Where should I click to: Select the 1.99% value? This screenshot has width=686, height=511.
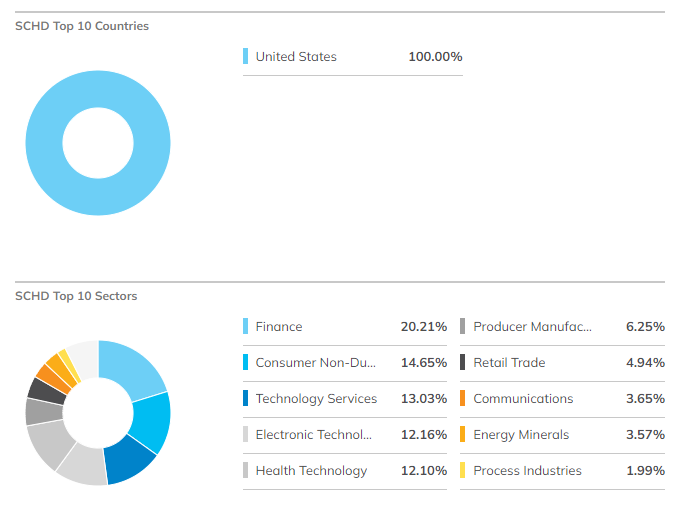click(x=645, y=470)
